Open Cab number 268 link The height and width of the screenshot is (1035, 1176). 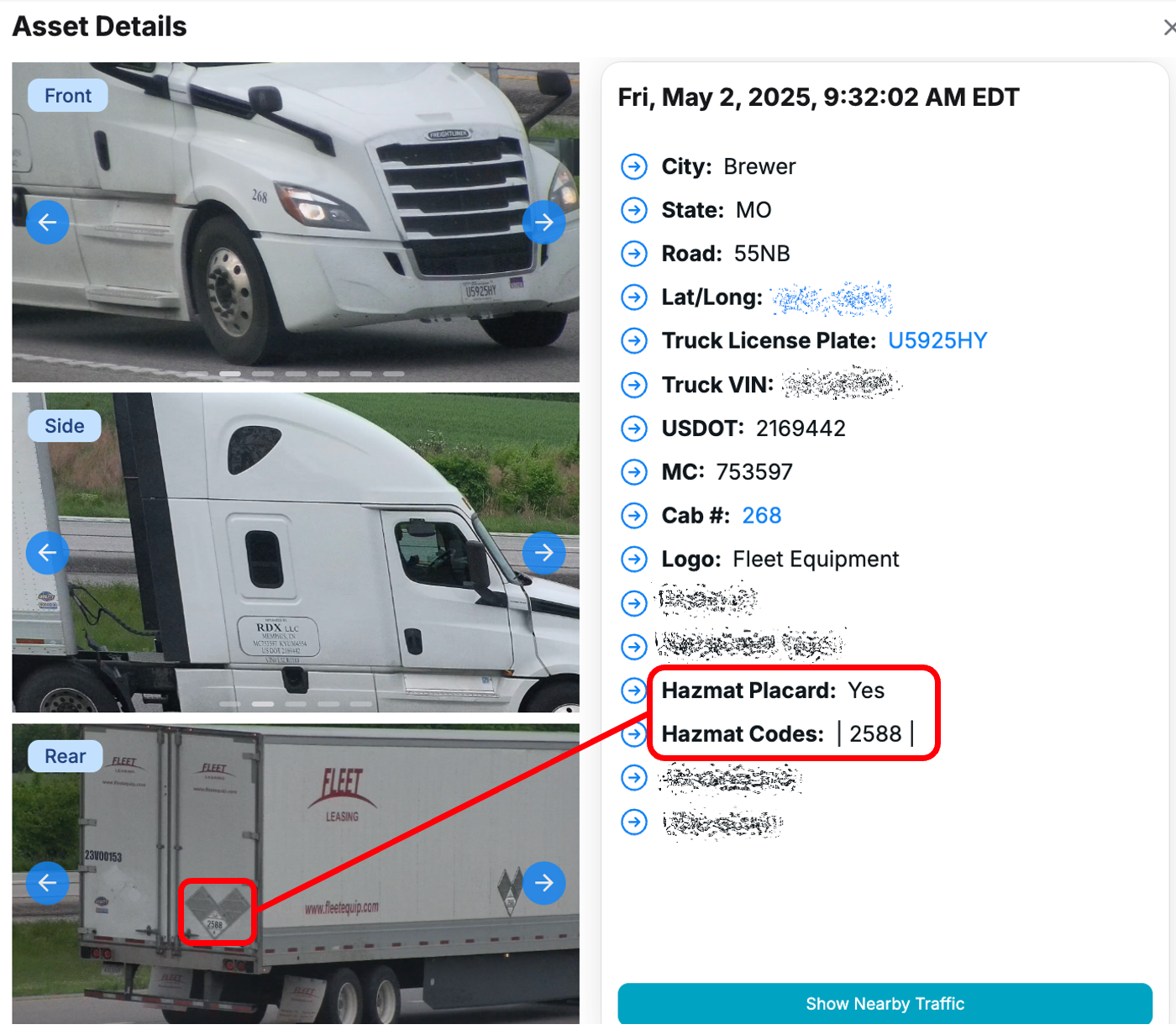coord(762,516)
